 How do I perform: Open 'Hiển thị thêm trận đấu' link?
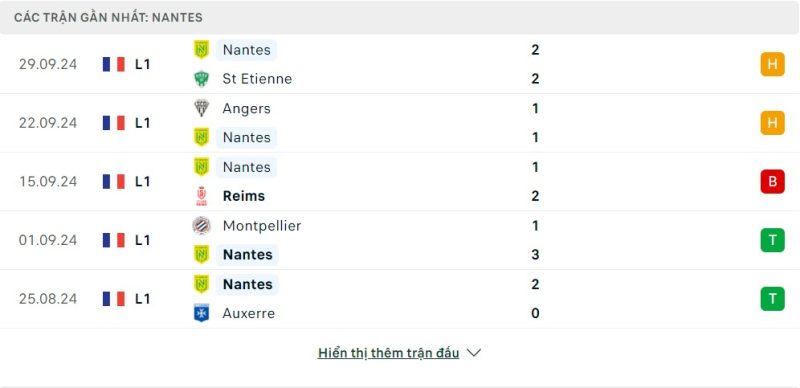pos(388,353)
